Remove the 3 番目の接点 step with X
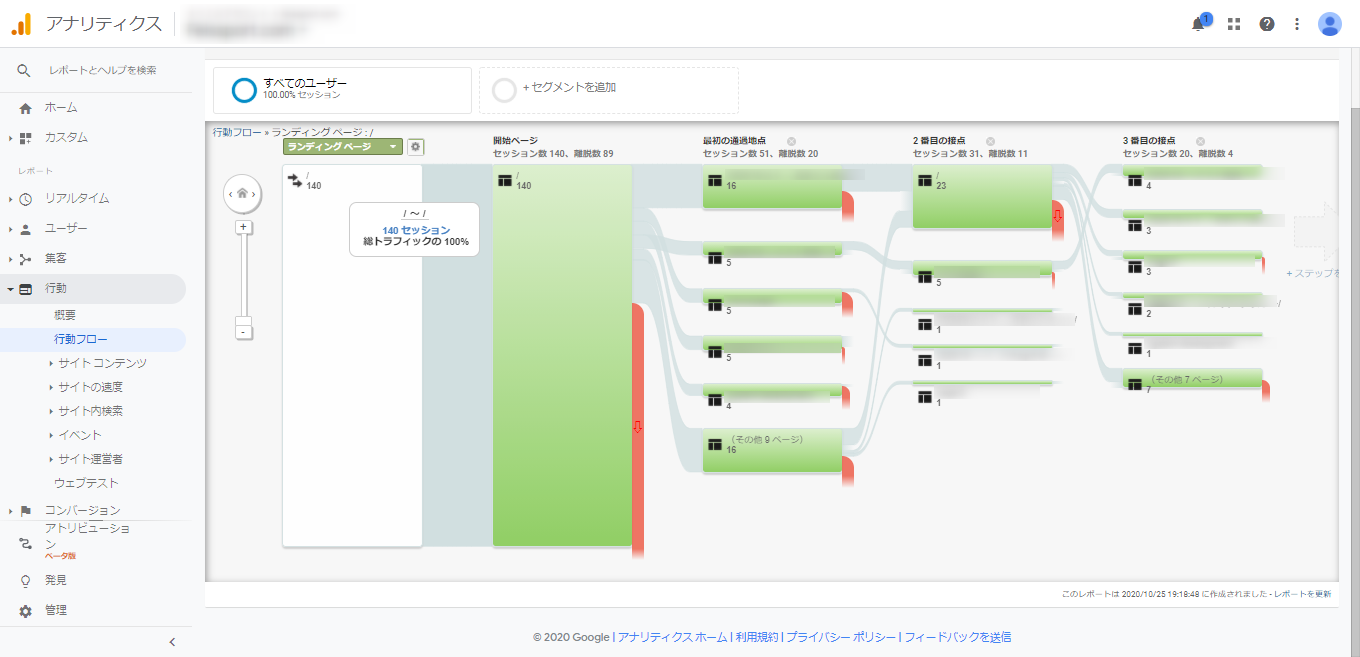The height and width of the screenshot is (657, 1360). [1201, 141]
